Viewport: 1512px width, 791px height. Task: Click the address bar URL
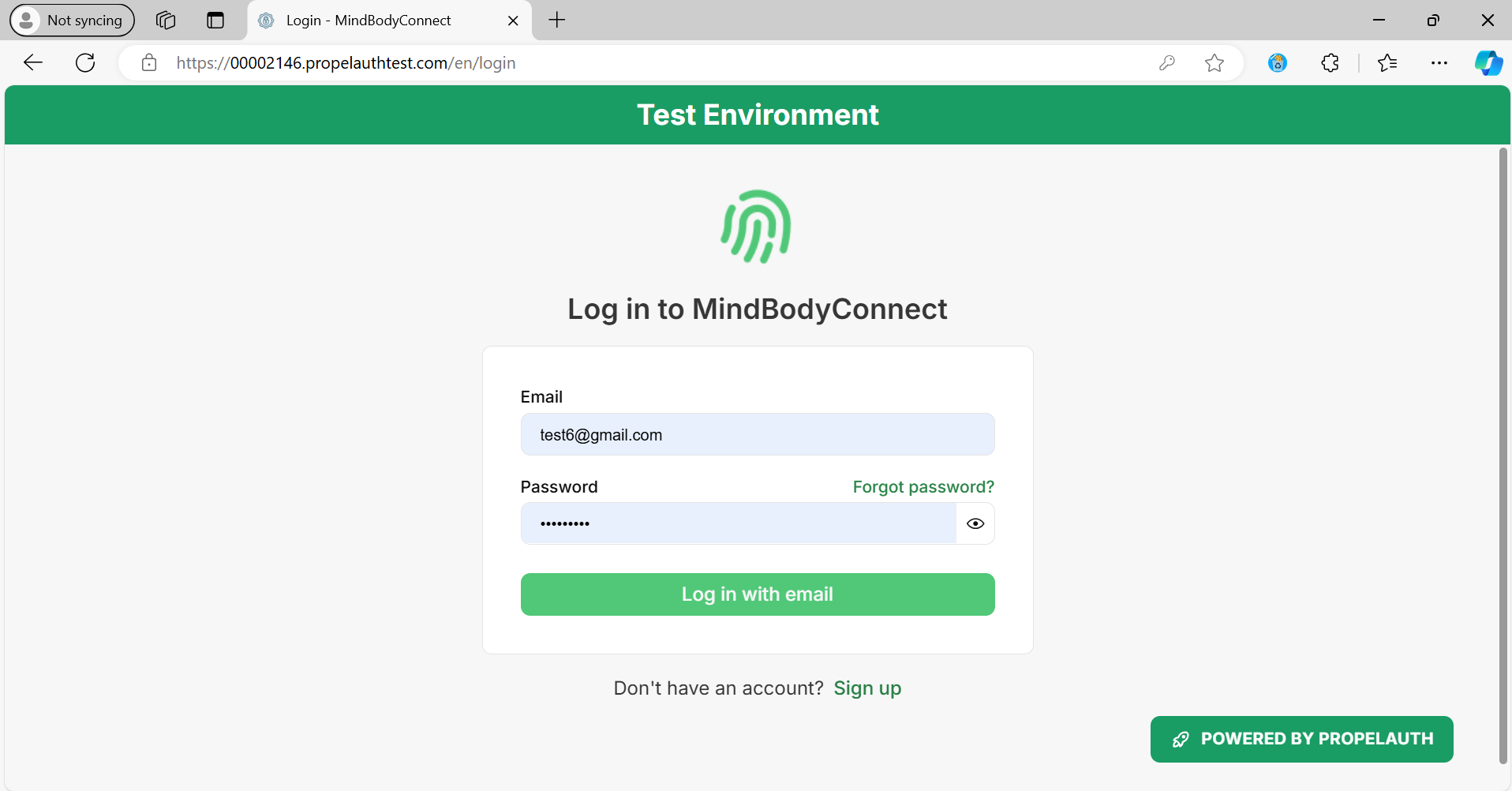pyautogui.click(x=346, y=63)
